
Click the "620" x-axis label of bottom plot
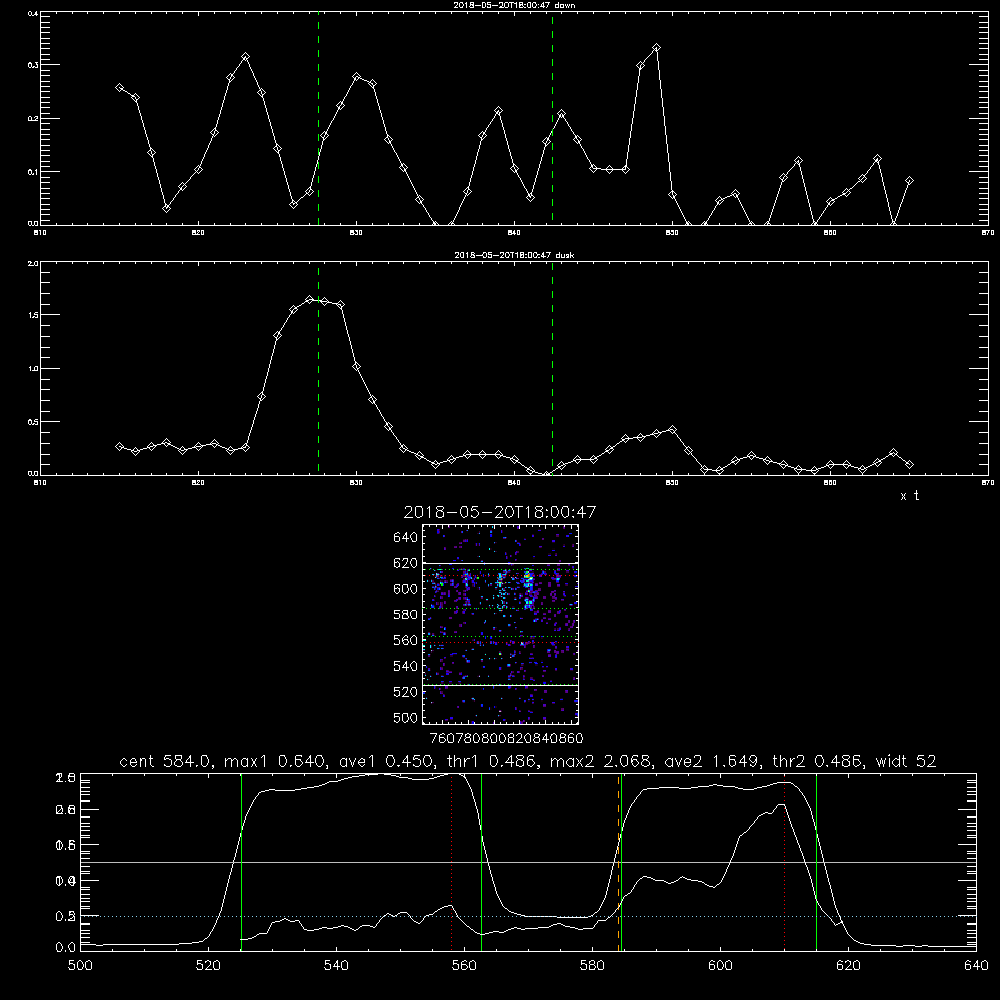coord(848,966)
